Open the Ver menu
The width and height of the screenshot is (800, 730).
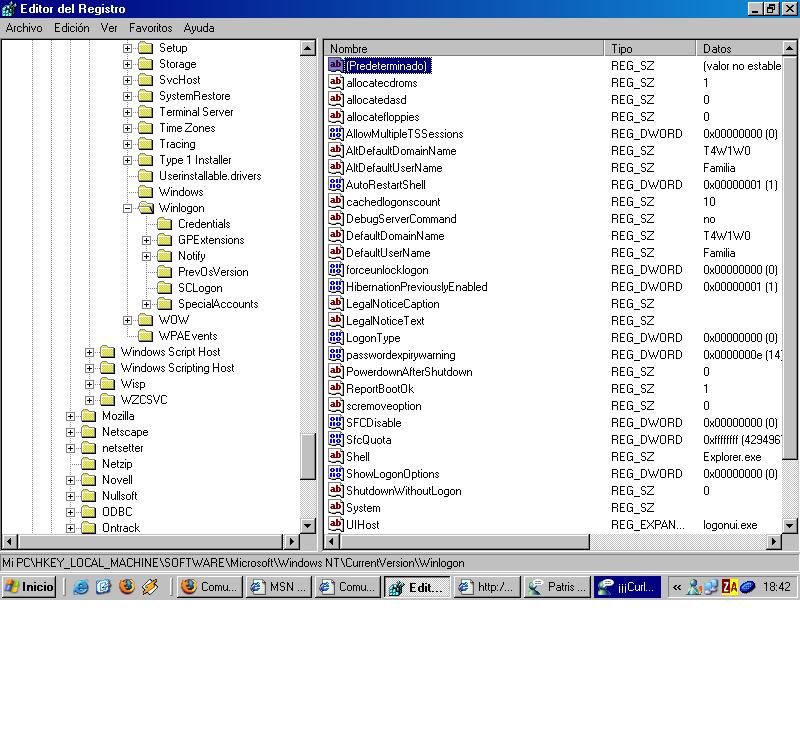click(109, 28)
